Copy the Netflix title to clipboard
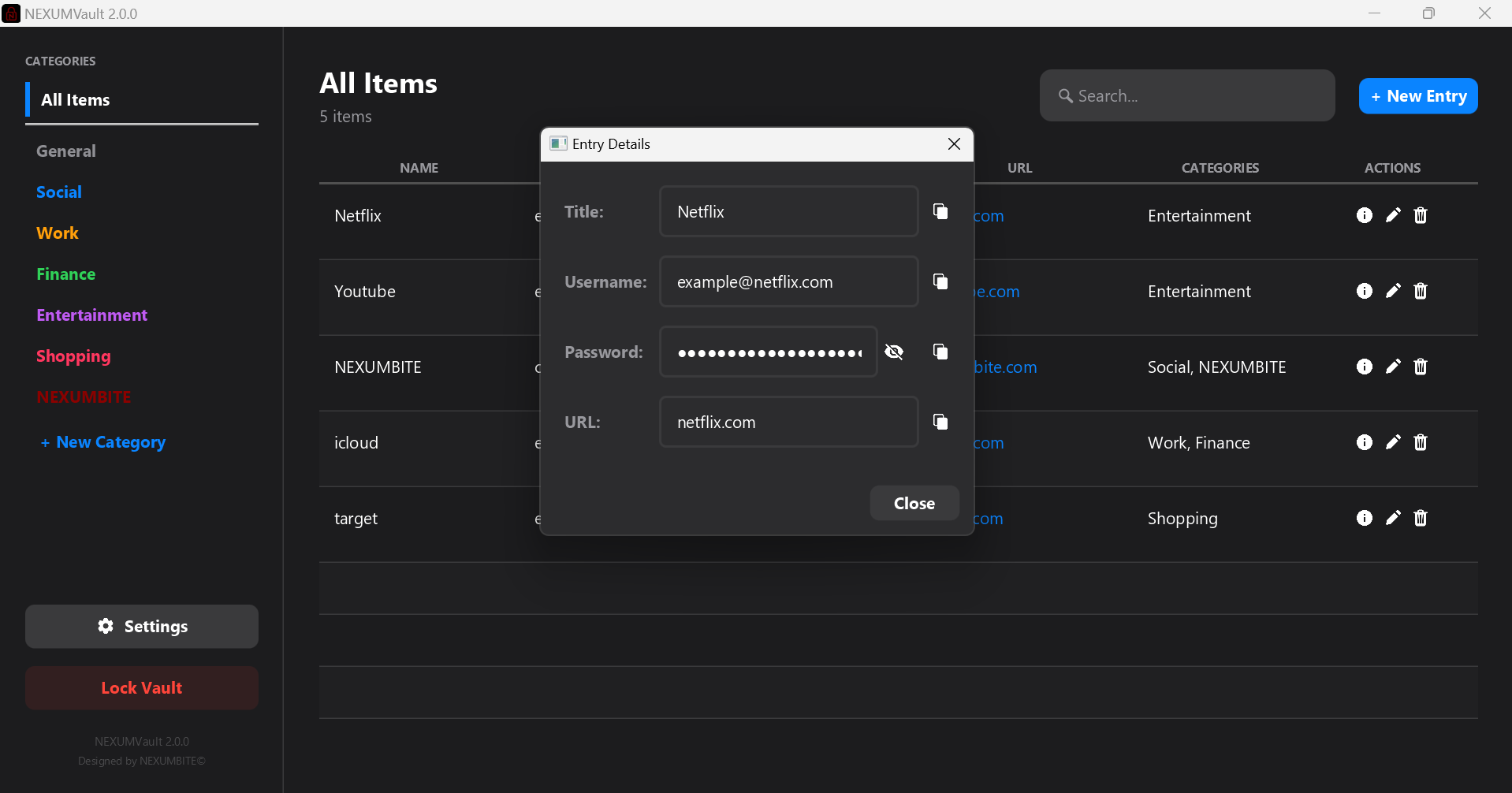 point(940,211)
